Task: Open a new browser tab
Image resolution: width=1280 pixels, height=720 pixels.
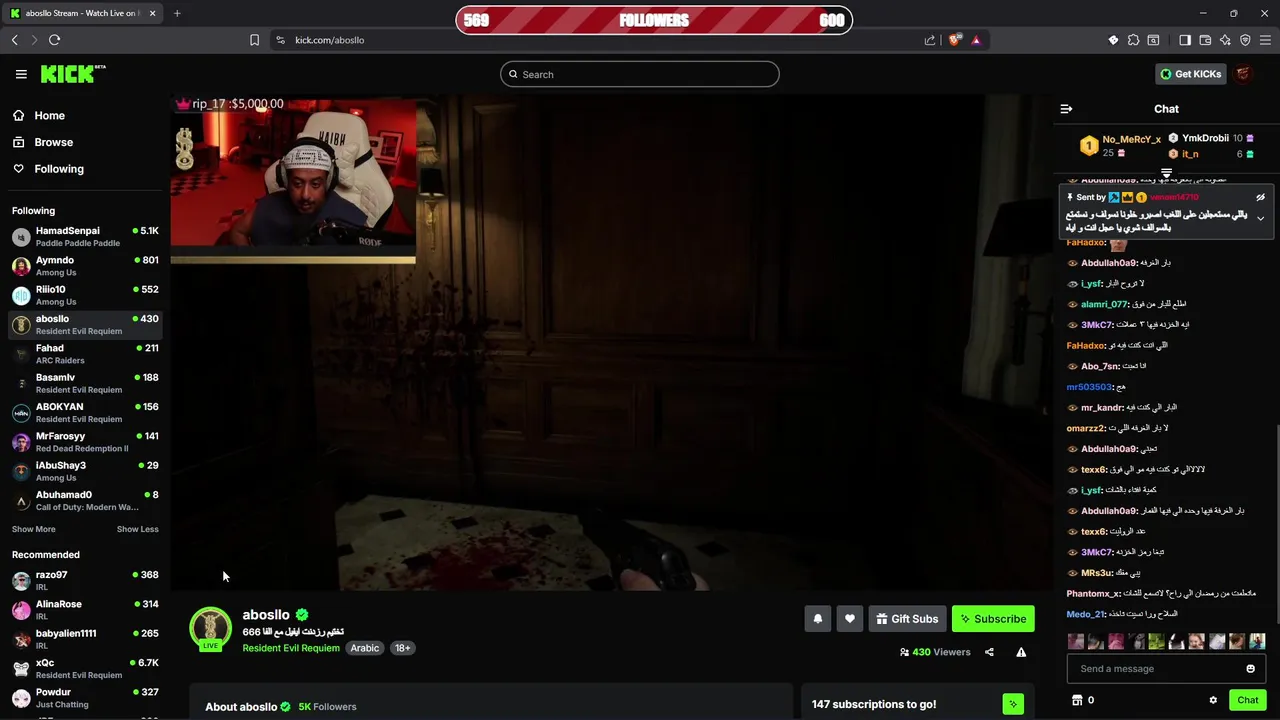Action: (x=177, y=13)
